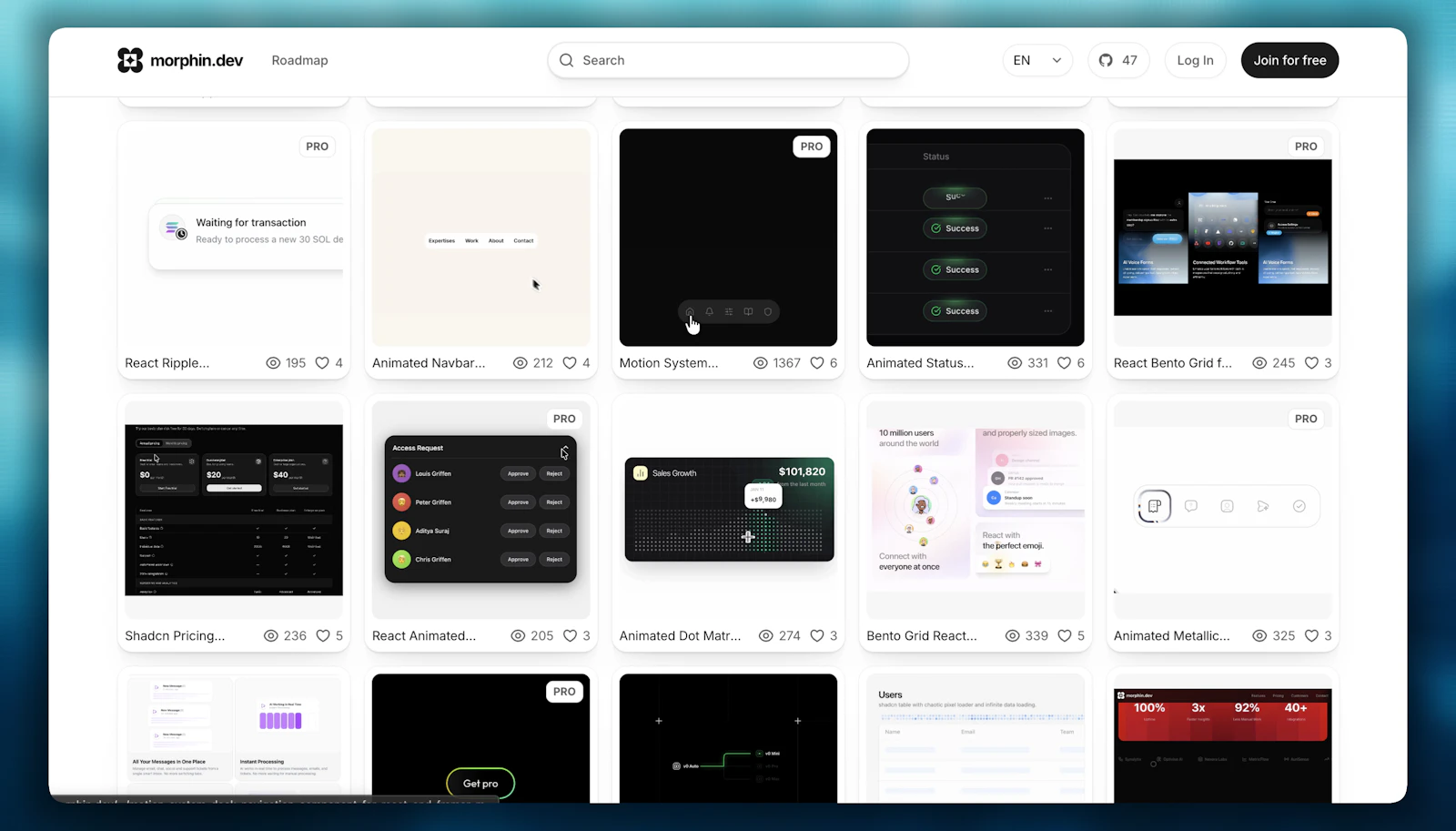Click the PRO badge on React Animated card
This screenshot has height=831, width=1456.
pos(564,419)
